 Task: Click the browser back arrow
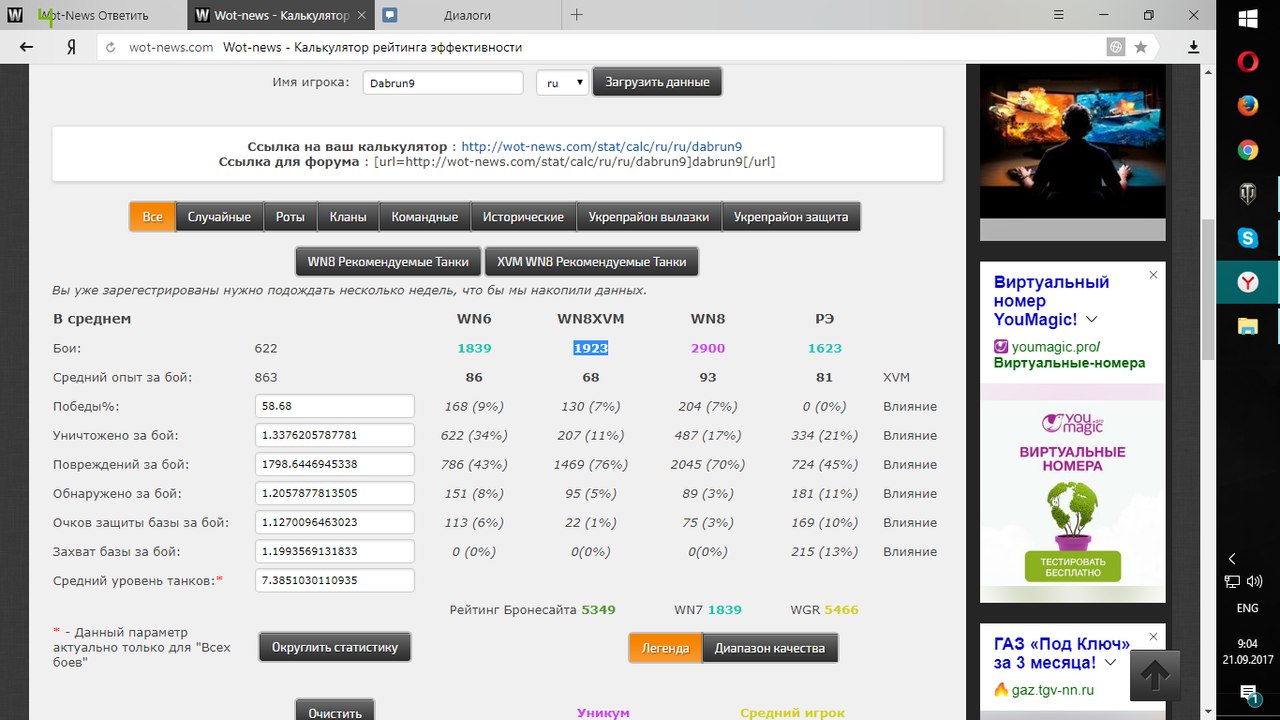tap(26, 47)
